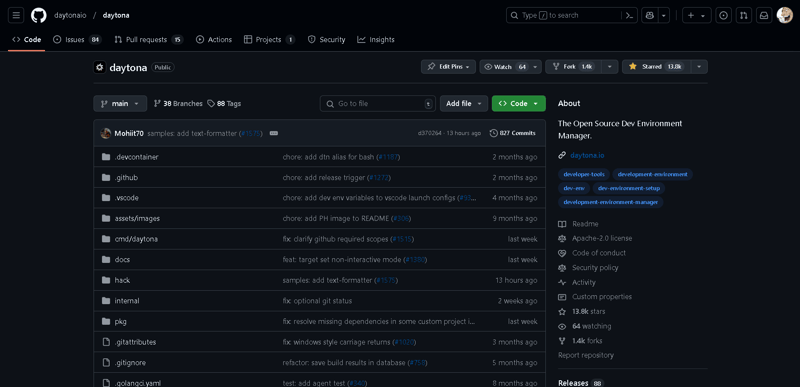Screen dimensions: 800x387
Task: Open pull requests icon in the top header
Action: coord(744,15)
